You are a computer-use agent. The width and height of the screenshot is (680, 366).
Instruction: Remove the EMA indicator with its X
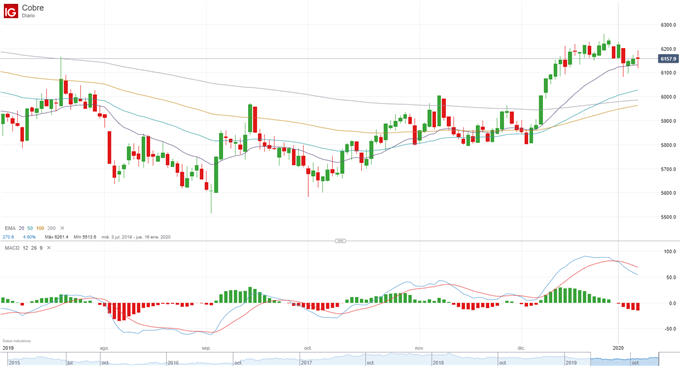tap(62, 228)
